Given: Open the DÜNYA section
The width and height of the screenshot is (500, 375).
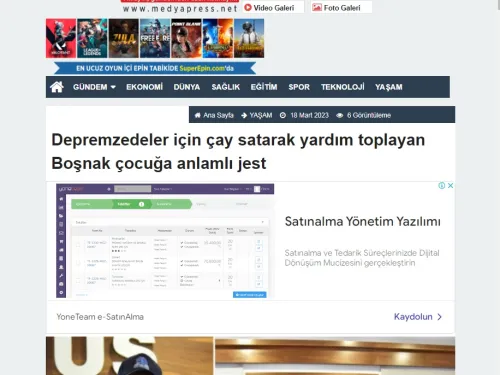Looking at the screenshot, I should 187,87.
